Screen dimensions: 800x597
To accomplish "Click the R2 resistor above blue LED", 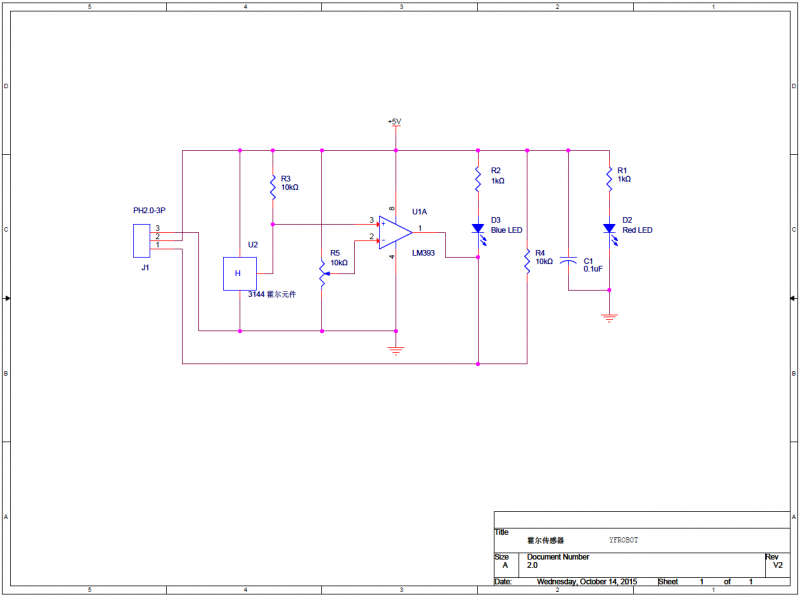I will pos(479,180).
